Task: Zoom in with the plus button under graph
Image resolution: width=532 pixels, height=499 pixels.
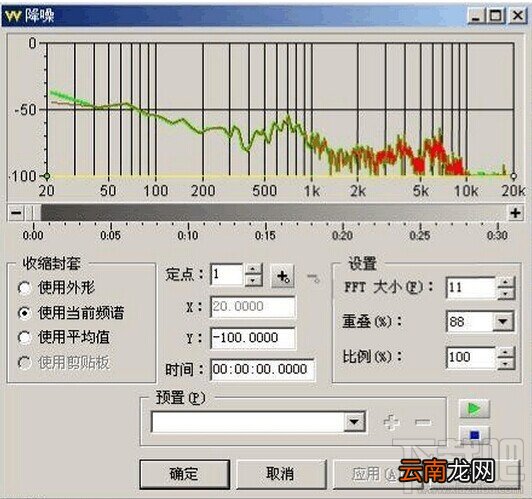Action: [x=515, y=213]
